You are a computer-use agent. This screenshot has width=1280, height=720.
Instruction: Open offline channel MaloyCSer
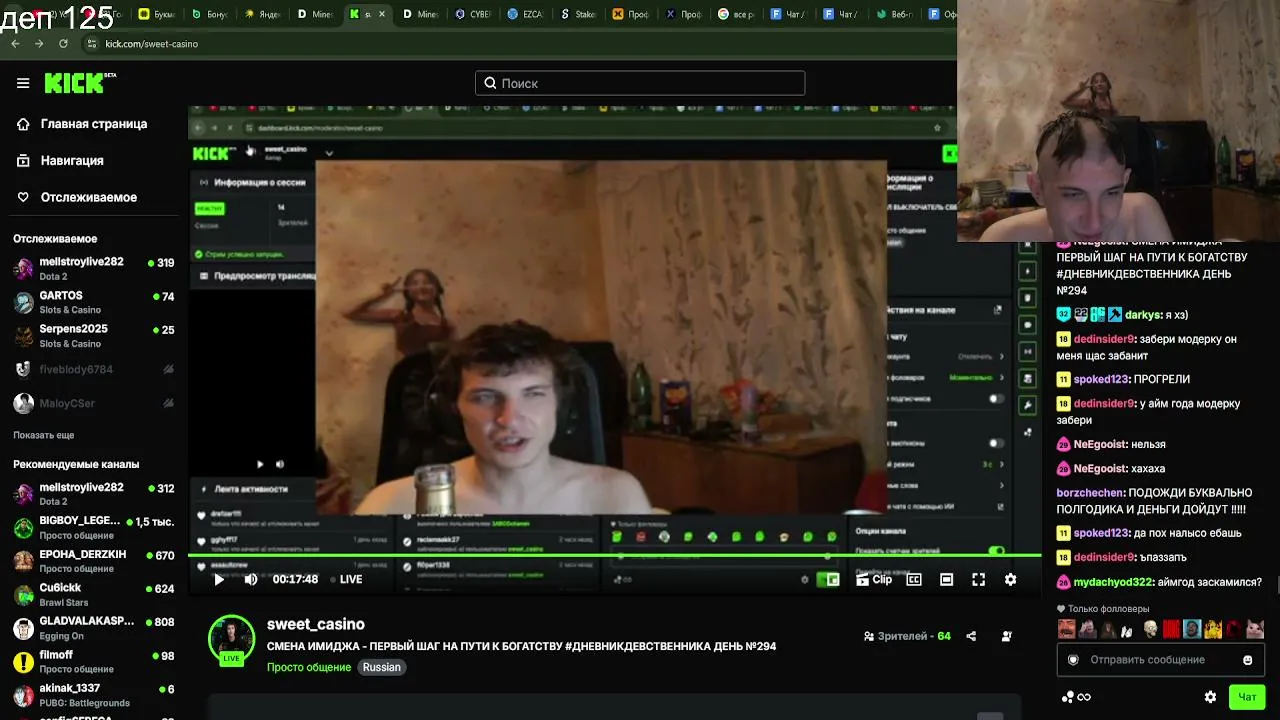(x=94, y=403)
